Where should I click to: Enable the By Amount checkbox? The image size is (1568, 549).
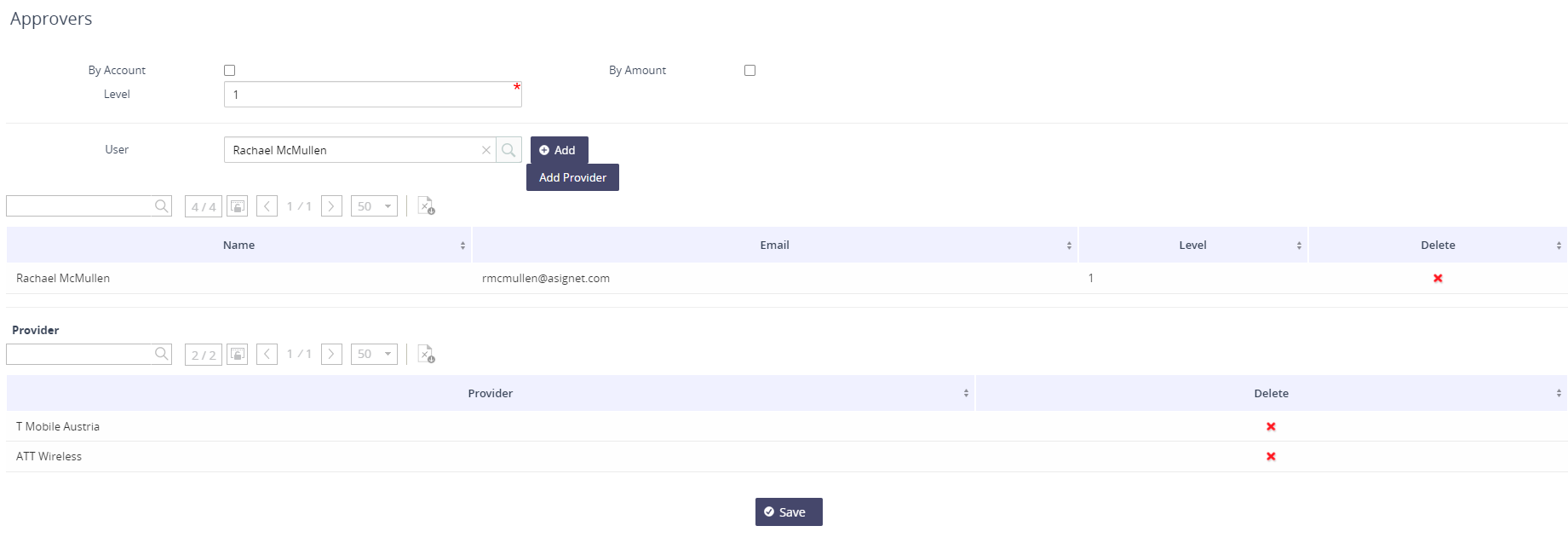pyautogui.click(x=750, y=71)
